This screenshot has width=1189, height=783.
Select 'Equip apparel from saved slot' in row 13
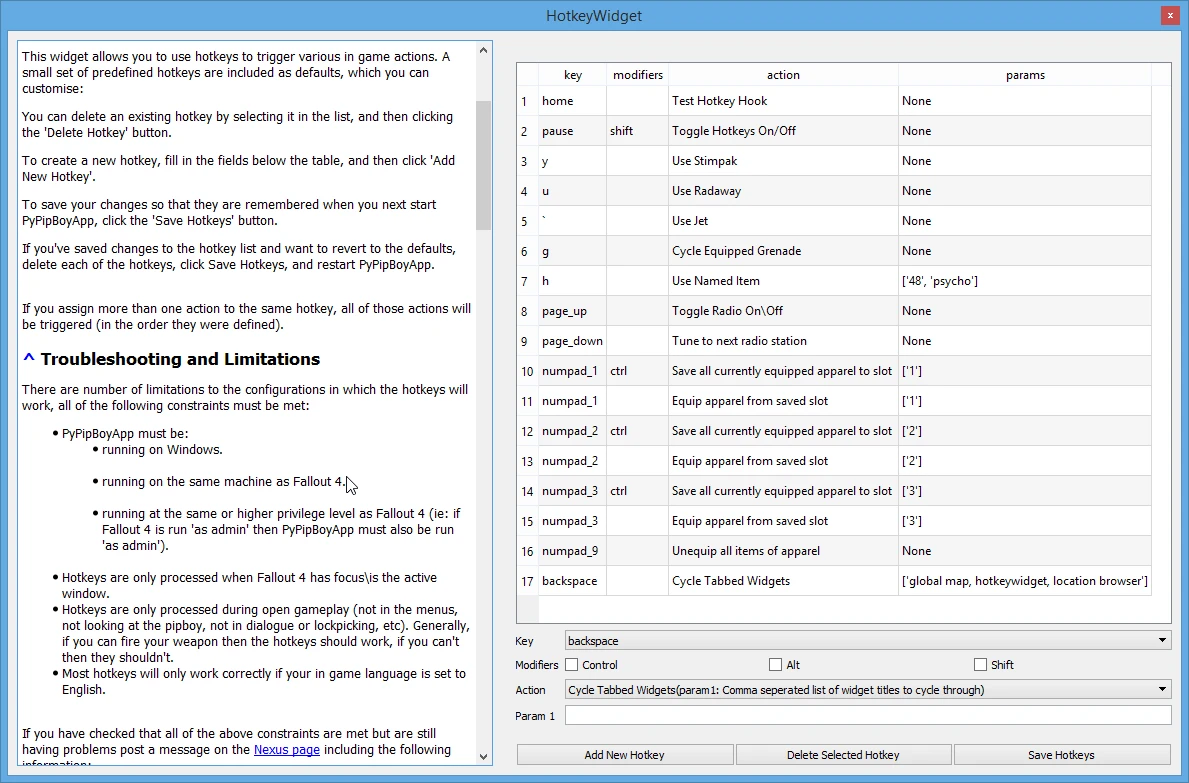click(783, 461)
